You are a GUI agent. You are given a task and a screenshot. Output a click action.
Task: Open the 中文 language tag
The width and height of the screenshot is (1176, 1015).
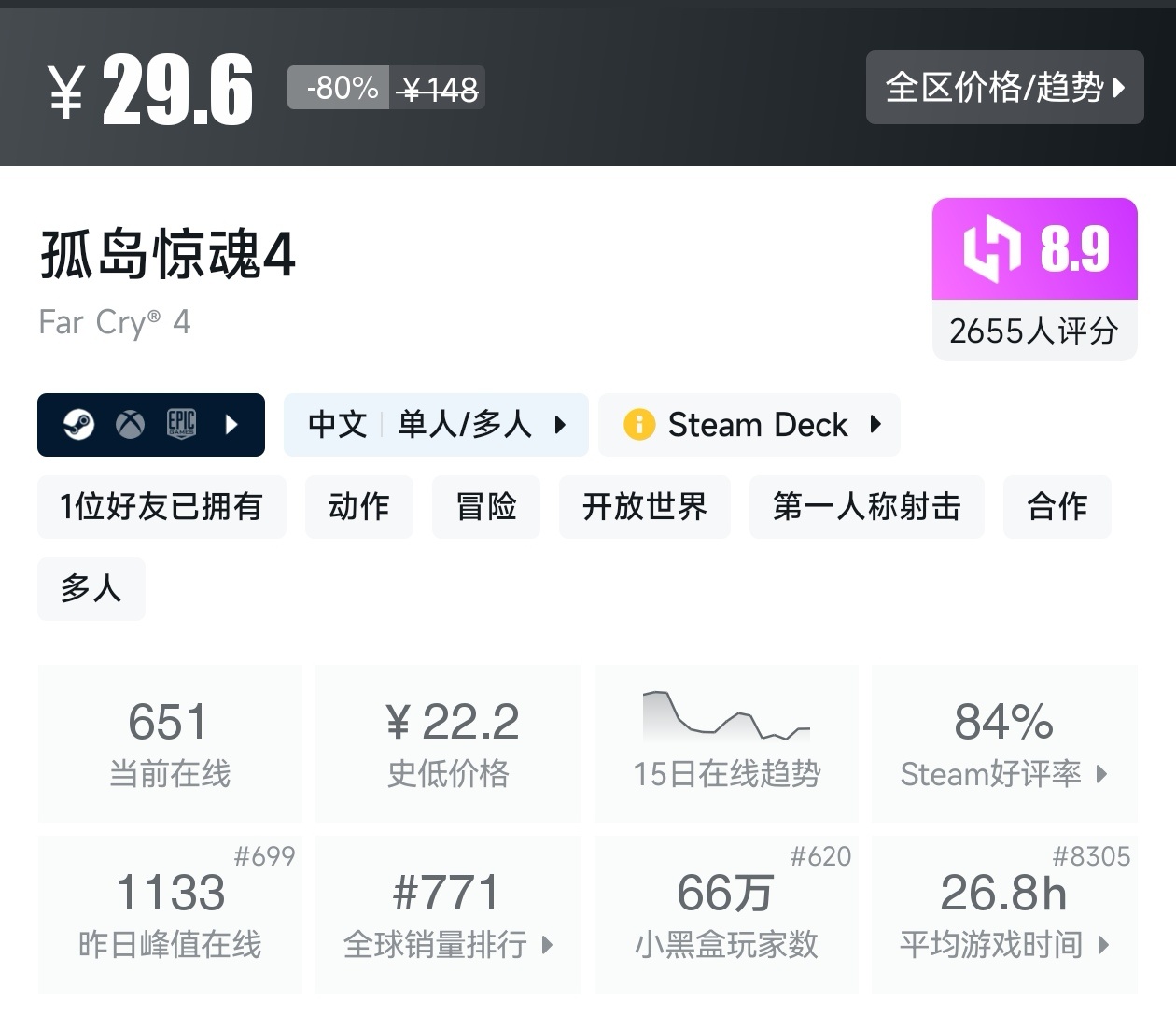point(338,425)
